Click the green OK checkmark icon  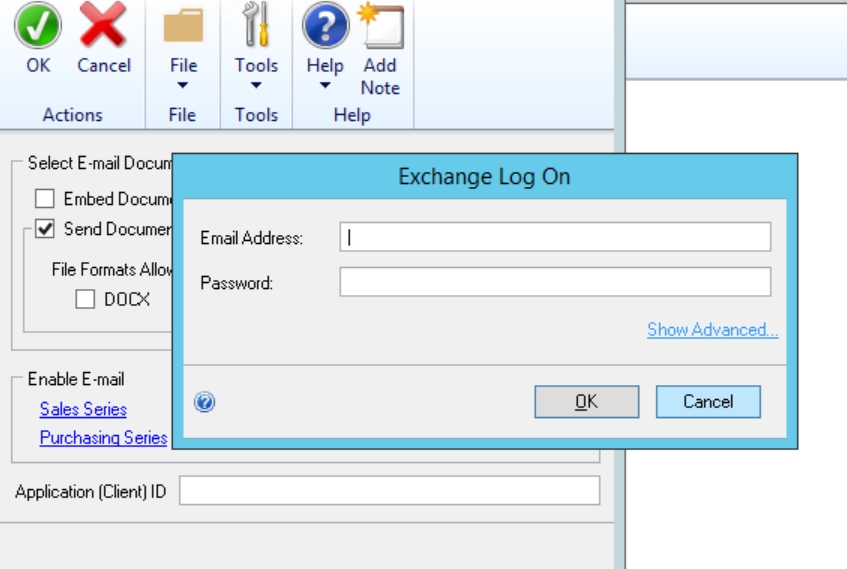click(38, 26)
